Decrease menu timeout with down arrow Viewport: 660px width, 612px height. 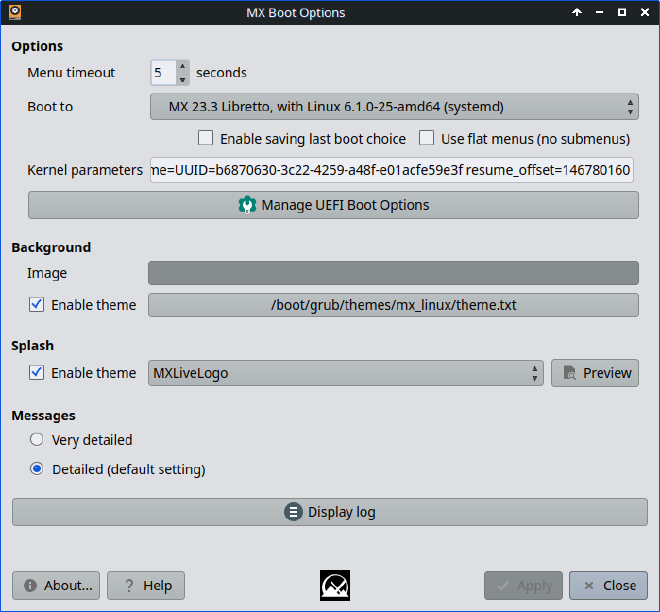(182, 79)
